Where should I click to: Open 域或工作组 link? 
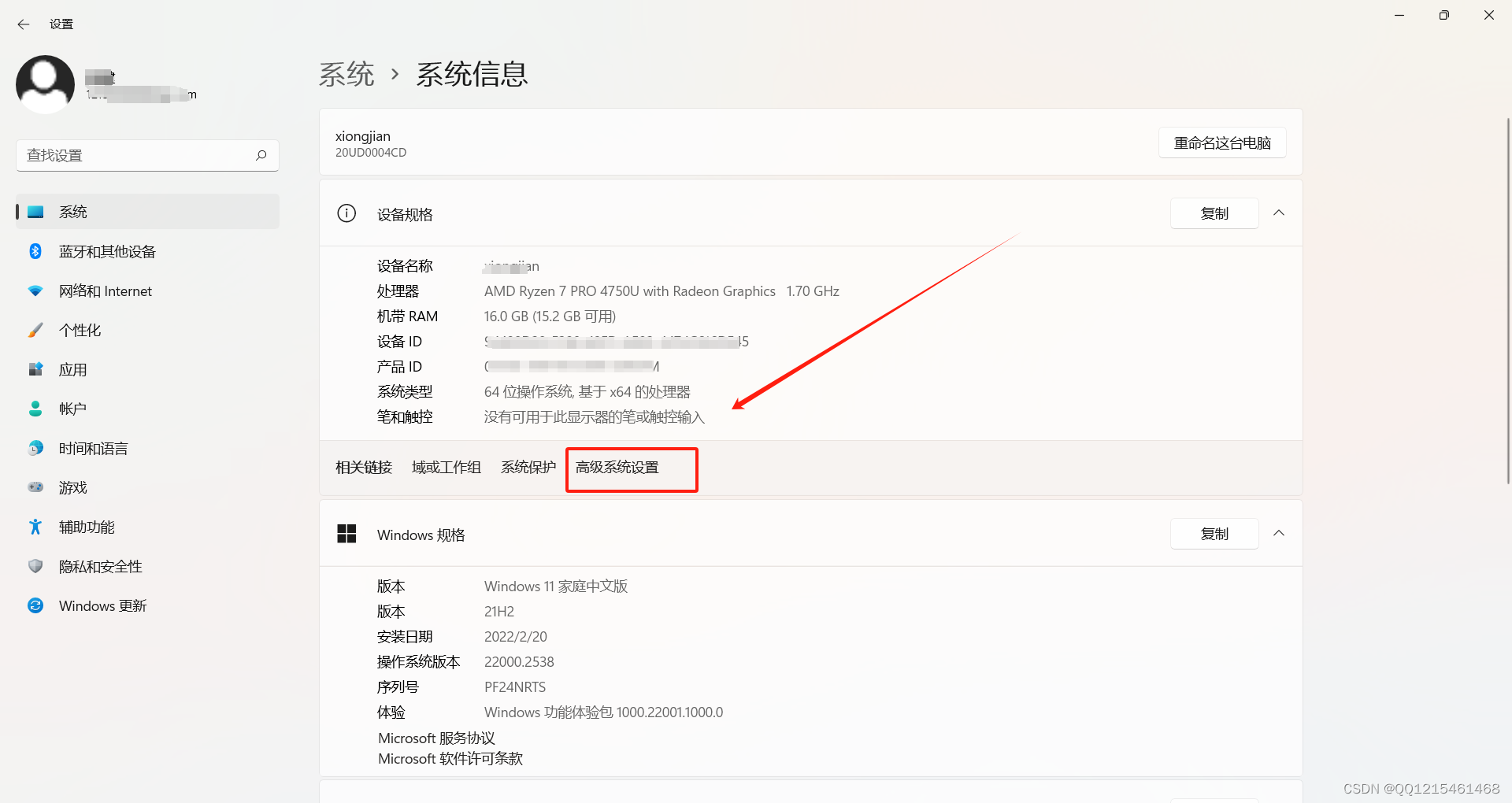pyautogui.click(x=446, y=468)
